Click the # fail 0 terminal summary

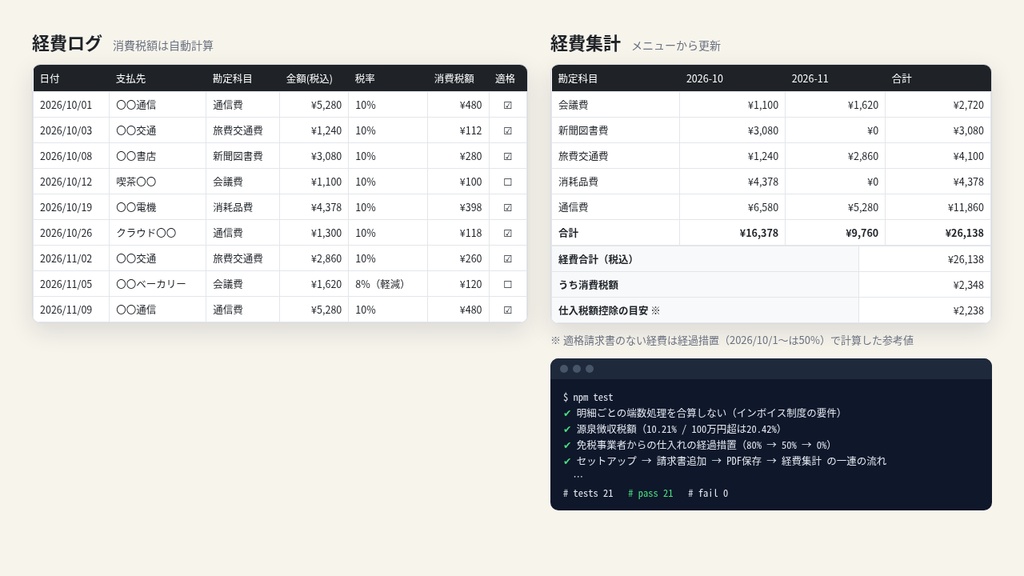[708, 493]
